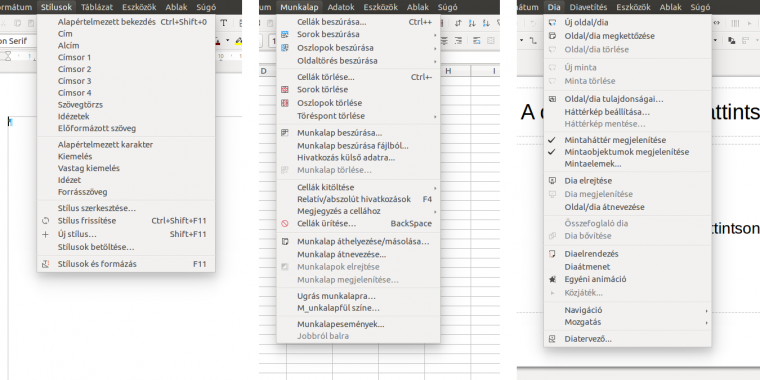Expand Oldaltörés beszúrása submenu
Image resolution: width=760 pixels, height=380 pixels.
pyautogui.click(x=435, y=61)
